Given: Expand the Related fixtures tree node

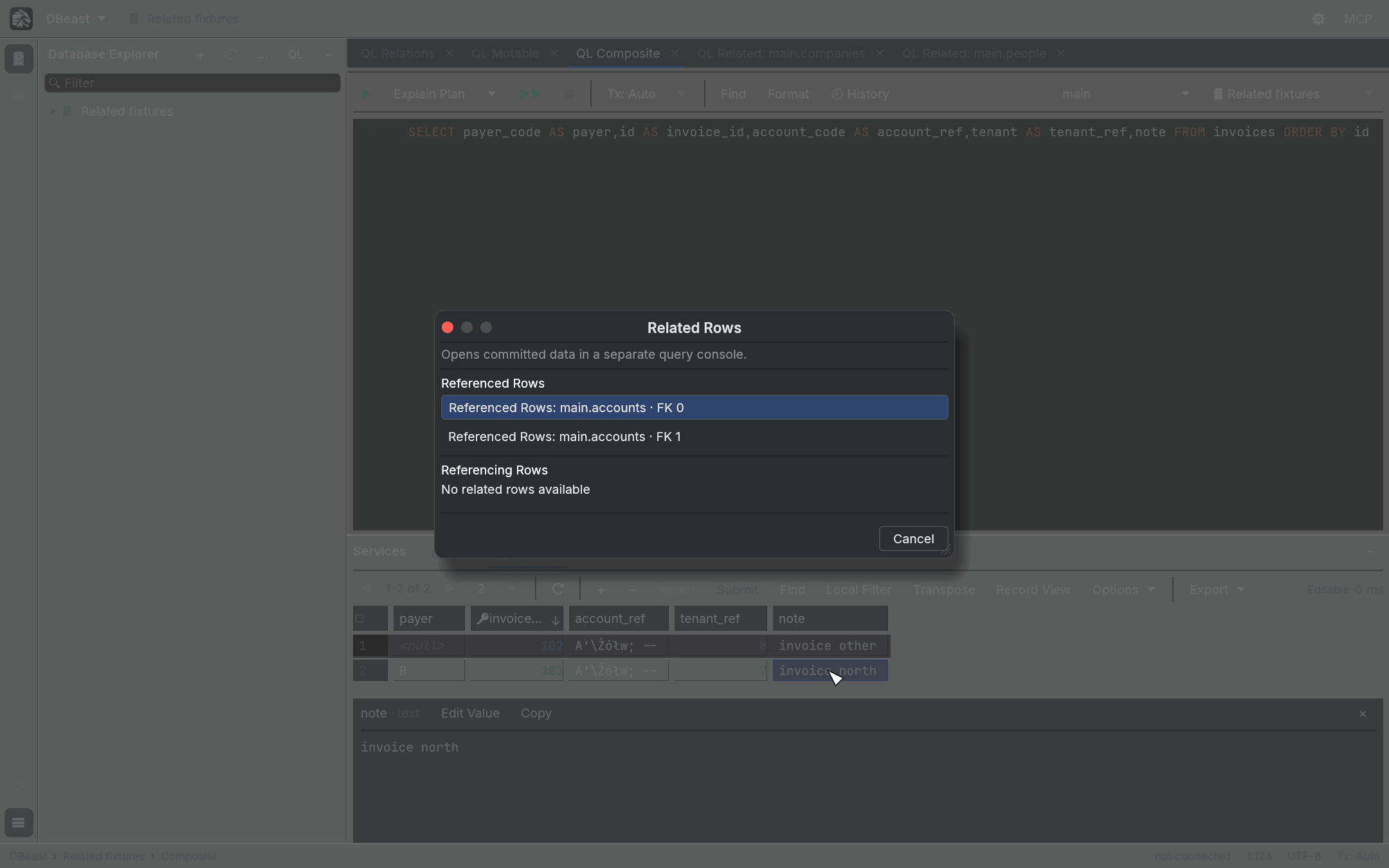Looking at the screenshot, I should click(x=53, y=111).
